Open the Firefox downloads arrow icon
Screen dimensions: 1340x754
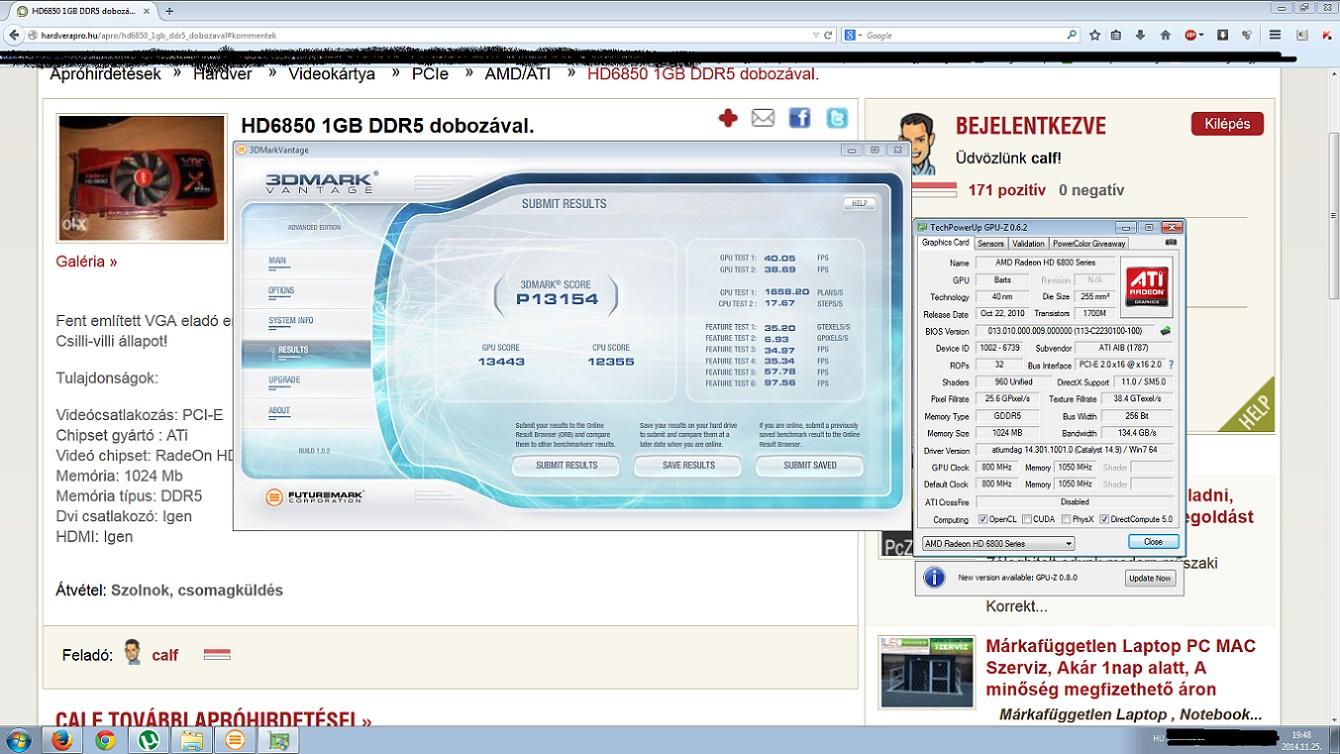(x=1141, y=35)
